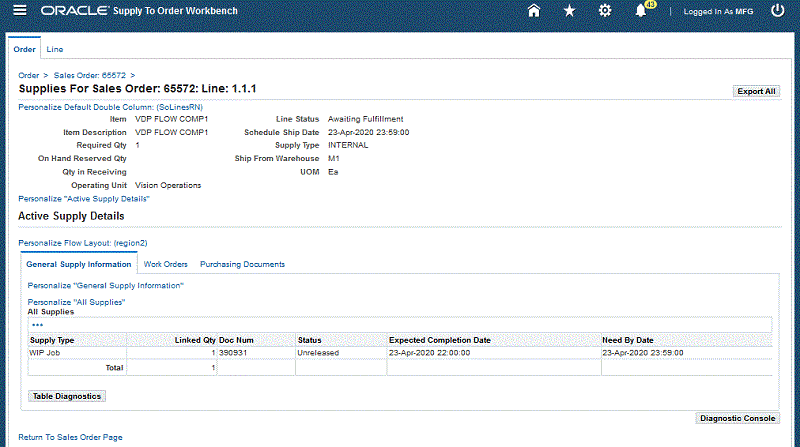800x447 pixels.
Task: Click Personalize "Active Supply Details" link
Action: click(x=84, y=199)
